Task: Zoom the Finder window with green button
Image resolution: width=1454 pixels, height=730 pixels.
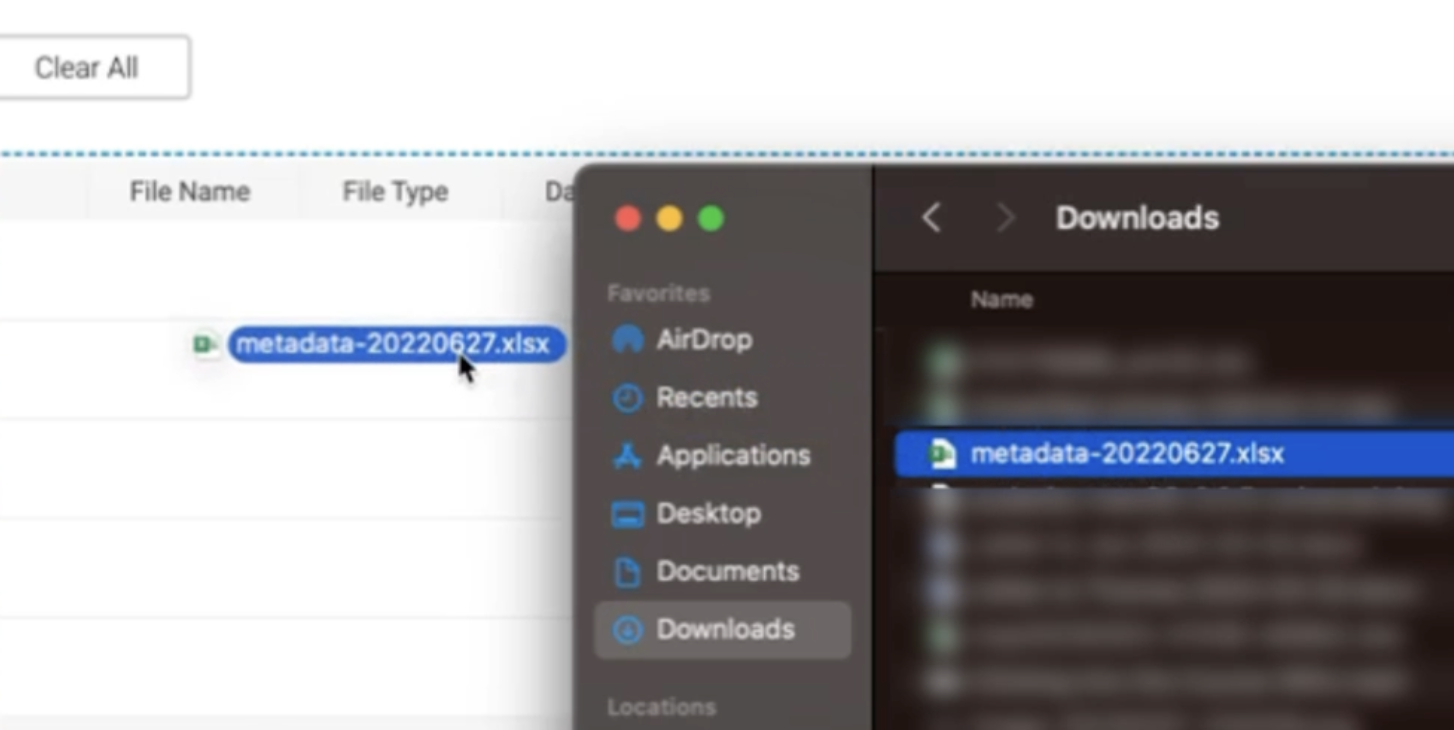Action: pyautogui.click(x=711, y=218)
